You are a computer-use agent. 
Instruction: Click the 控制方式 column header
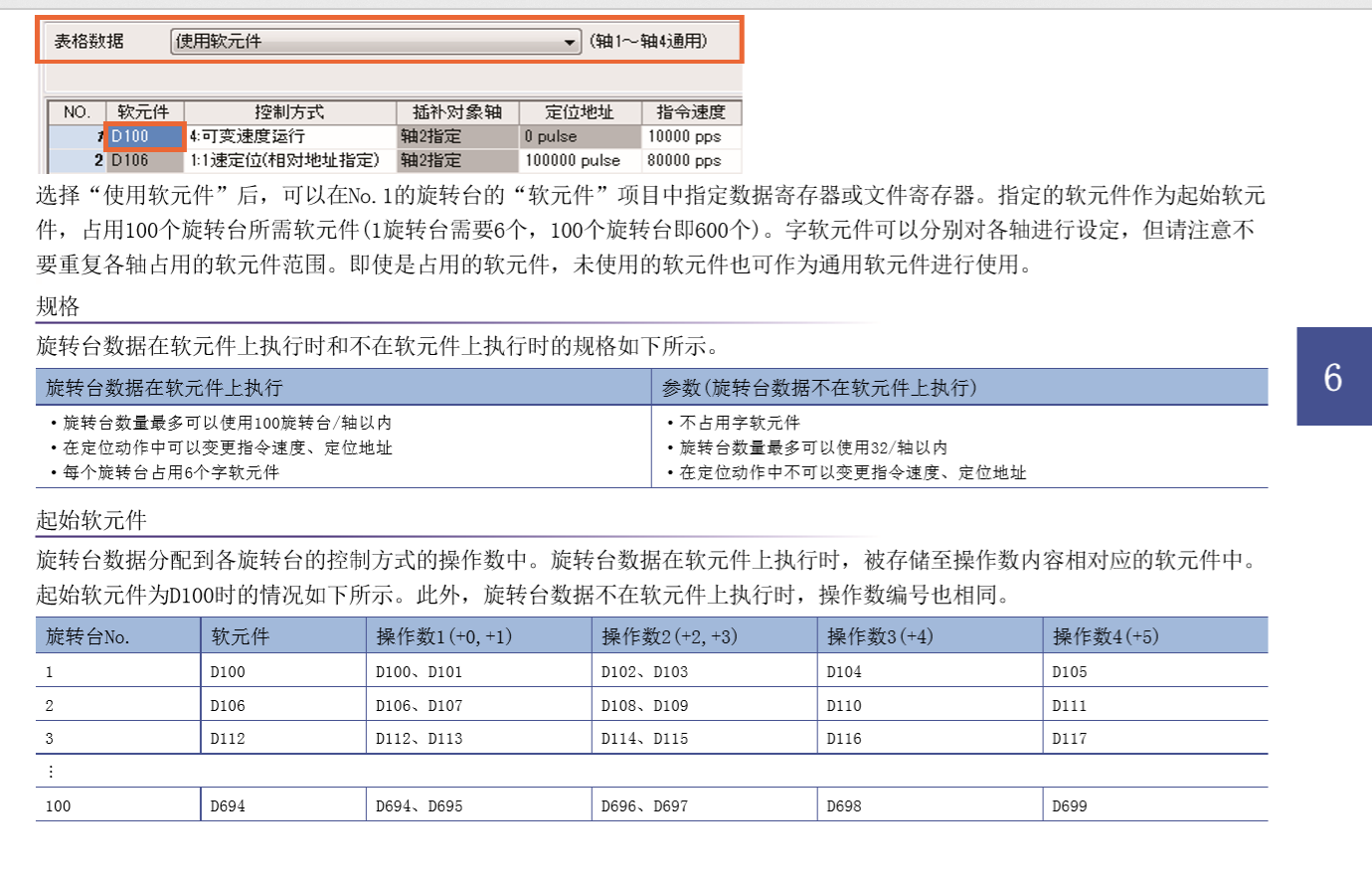[289, 112]
